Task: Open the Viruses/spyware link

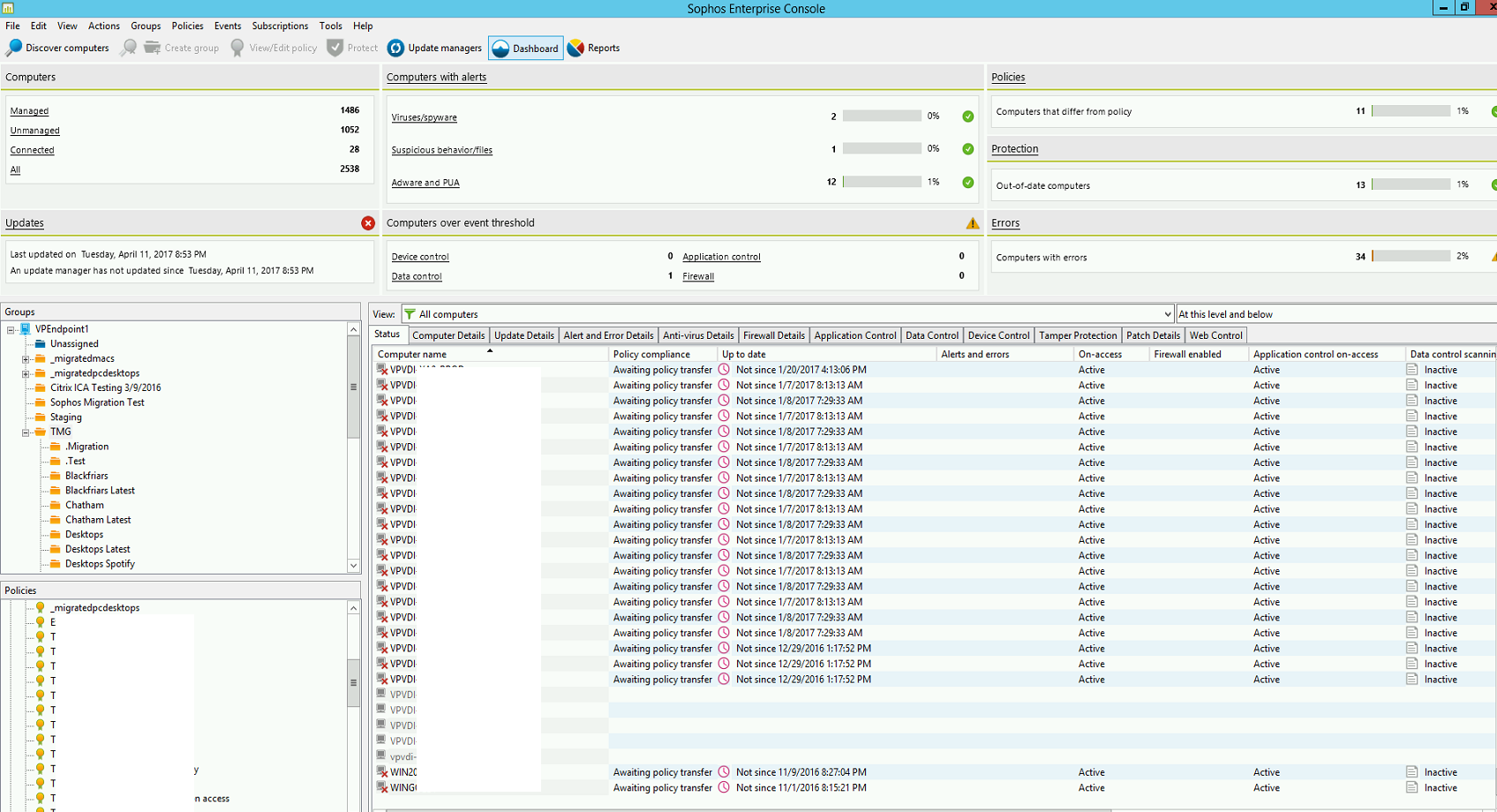Action: [x=425, y=117]
